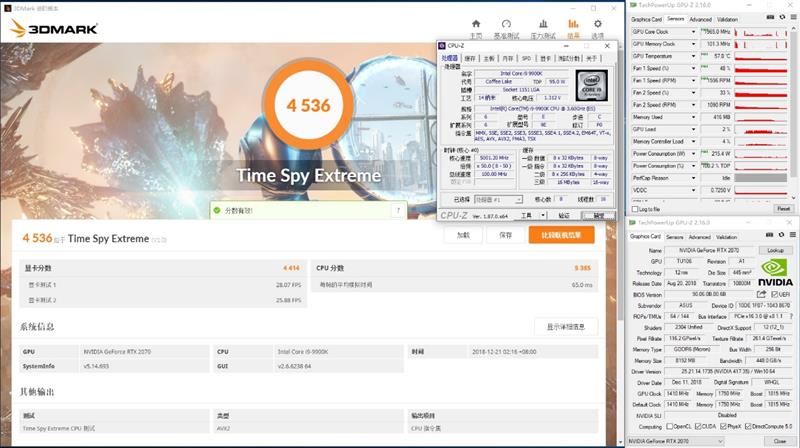The image size is (800, 448).
Task: Click the Bus Interface question mark in GPU-Z
Action: pyautogui.click(x=791, y=316)
